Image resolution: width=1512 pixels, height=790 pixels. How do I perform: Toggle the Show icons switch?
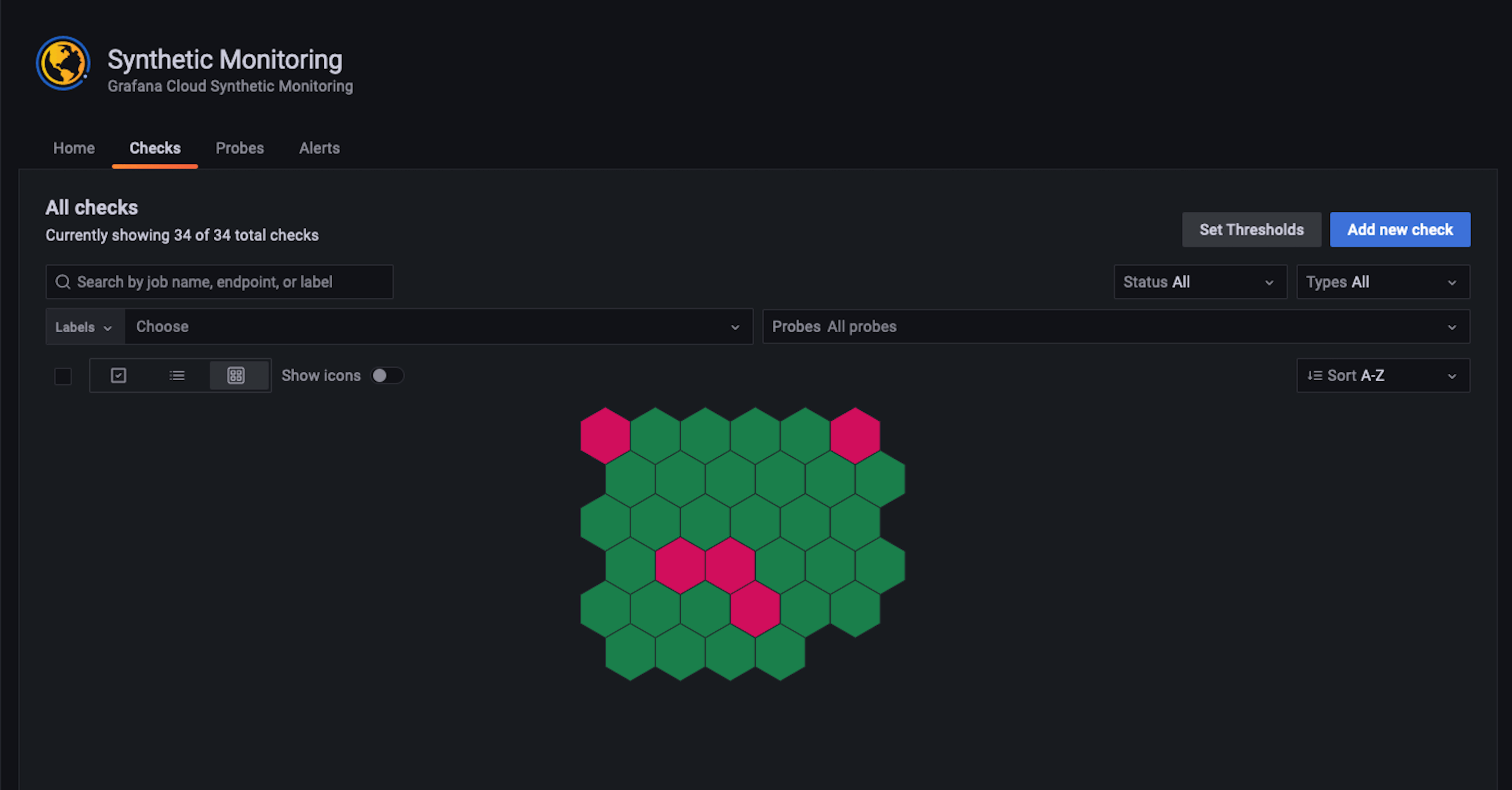click(387, 376)
